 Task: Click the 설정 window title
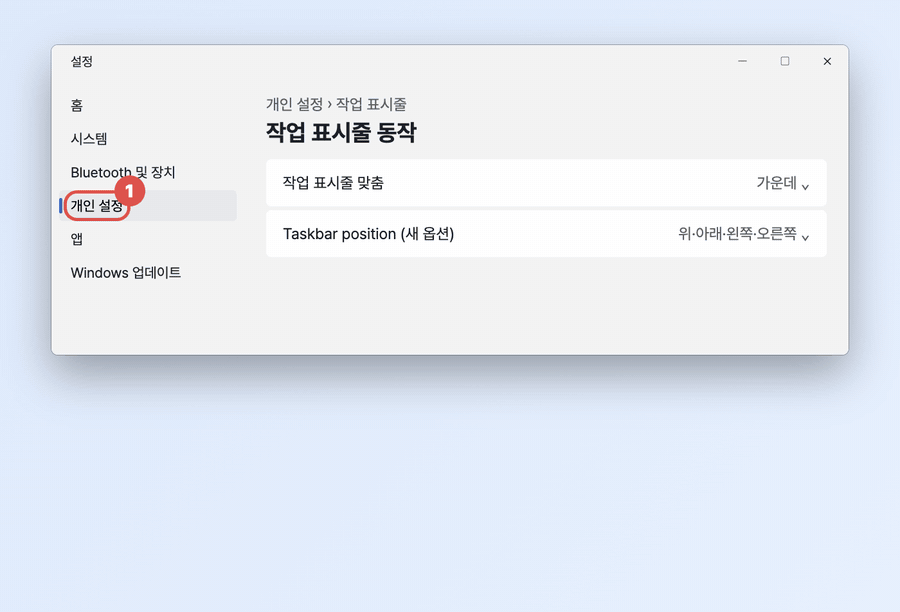[82, 61]
